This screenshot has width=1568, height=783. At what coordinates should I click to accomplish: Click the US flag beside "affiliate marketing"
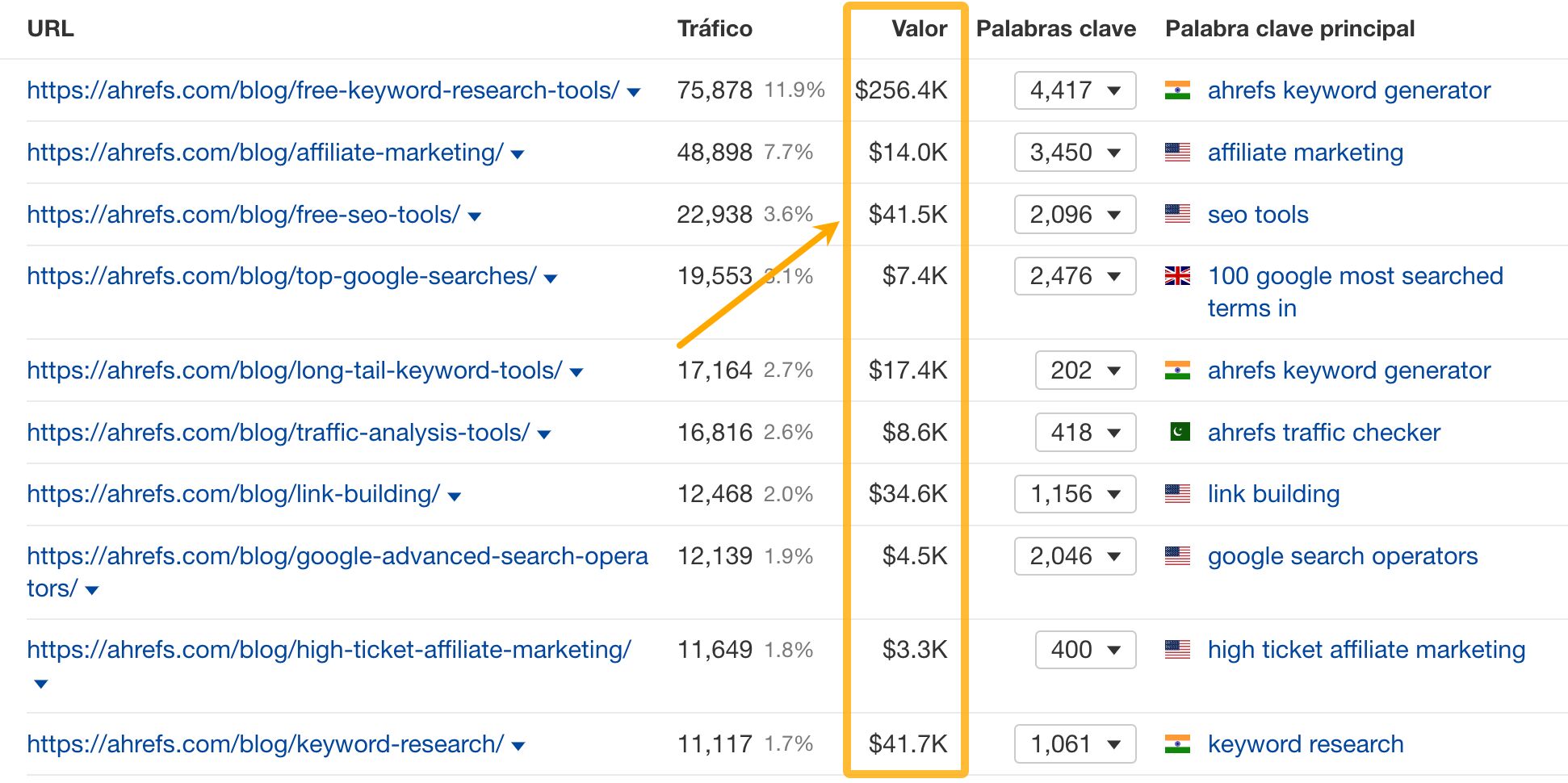coord(1179,152)
